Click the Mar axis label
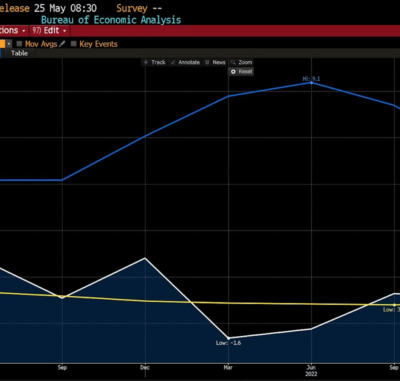Screen dimensions: 400x381 click(228, 367)
